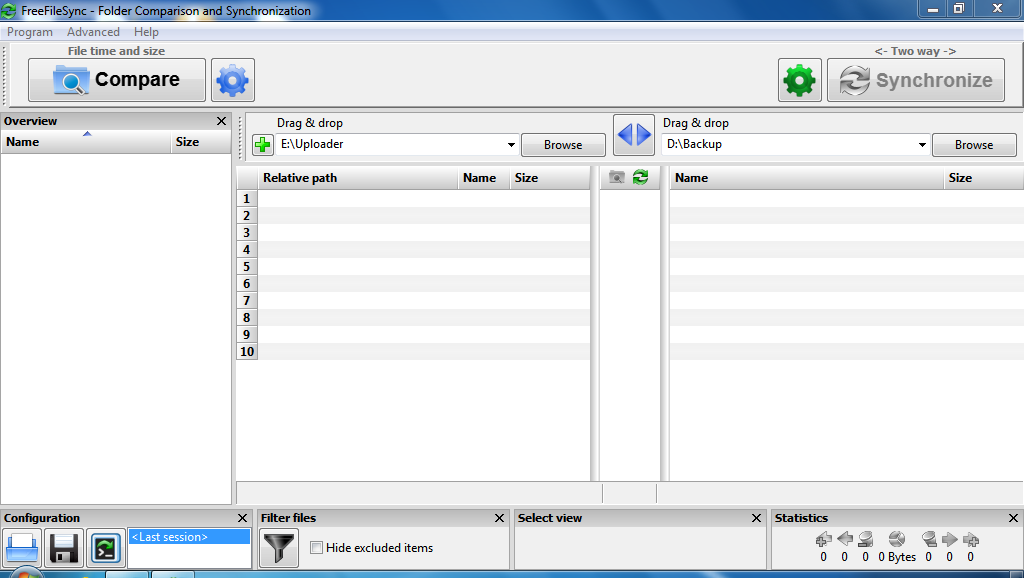Select the <Last session> configuration entry
This screenshot has height=578, width=1024.
pos(189,537)
